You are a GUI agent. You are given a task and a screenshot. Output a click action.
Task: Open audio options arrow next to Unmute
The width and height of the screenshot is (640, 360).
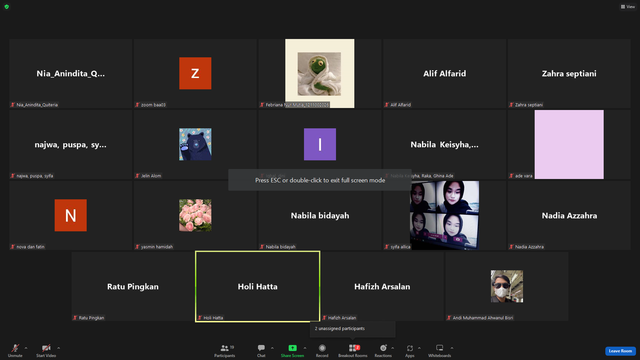[x=26, y=348]
